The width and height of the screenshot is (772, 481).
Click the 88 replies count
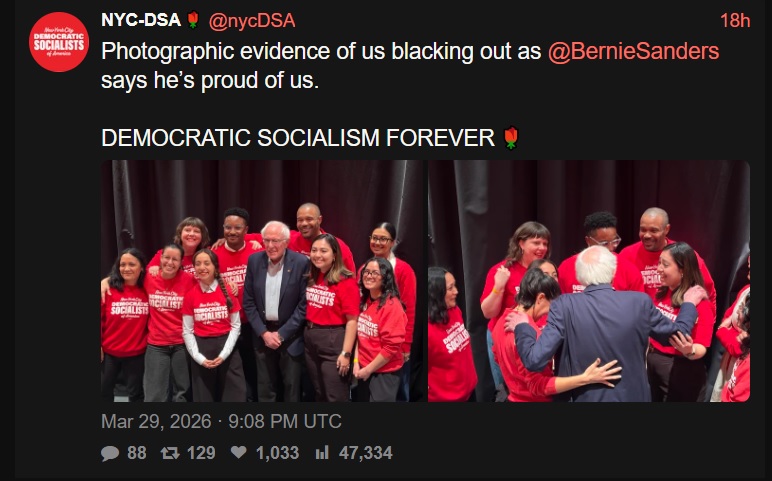tap(136, 453)
